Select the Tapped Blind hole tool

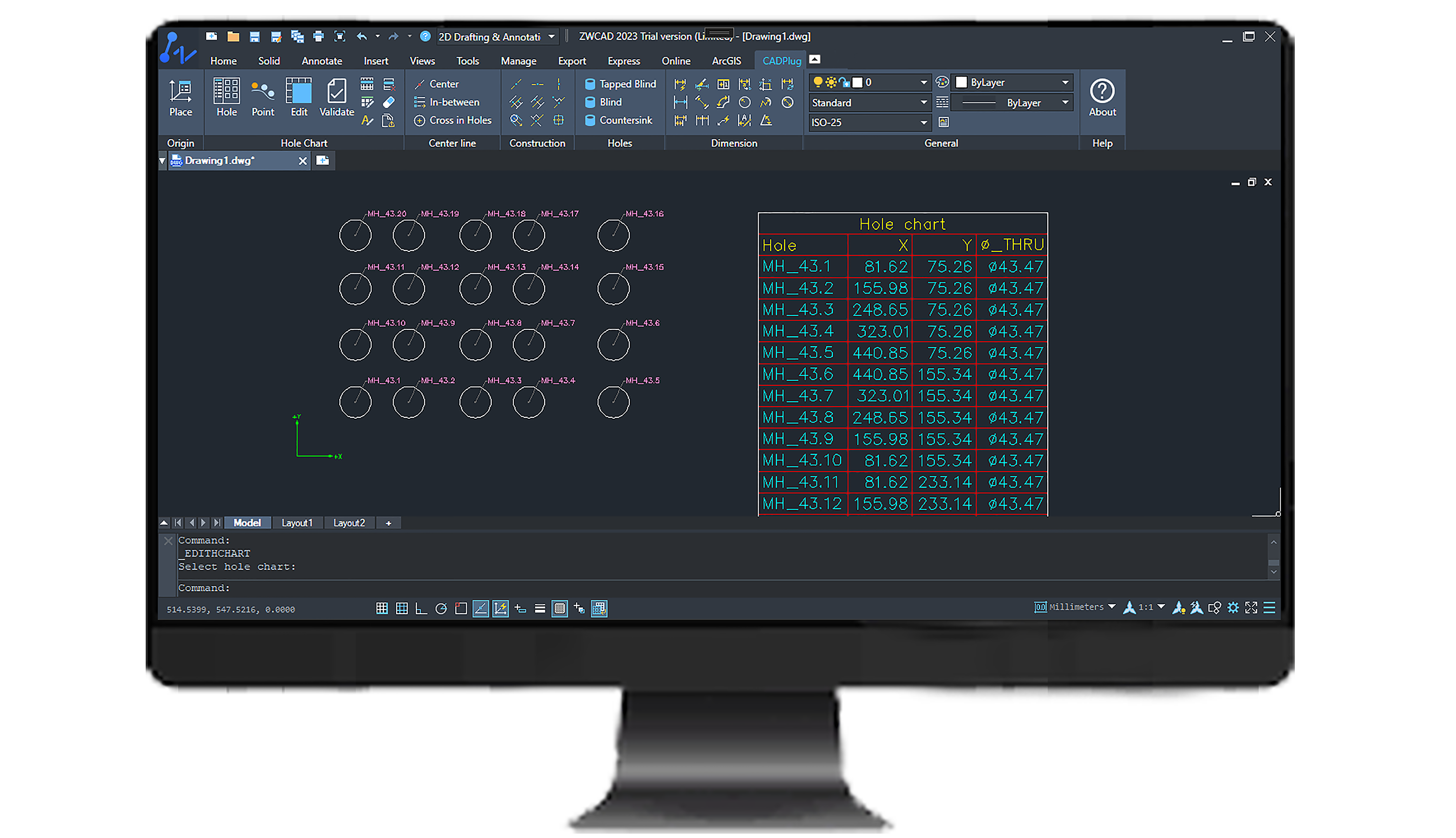click(x=620, y=84)
